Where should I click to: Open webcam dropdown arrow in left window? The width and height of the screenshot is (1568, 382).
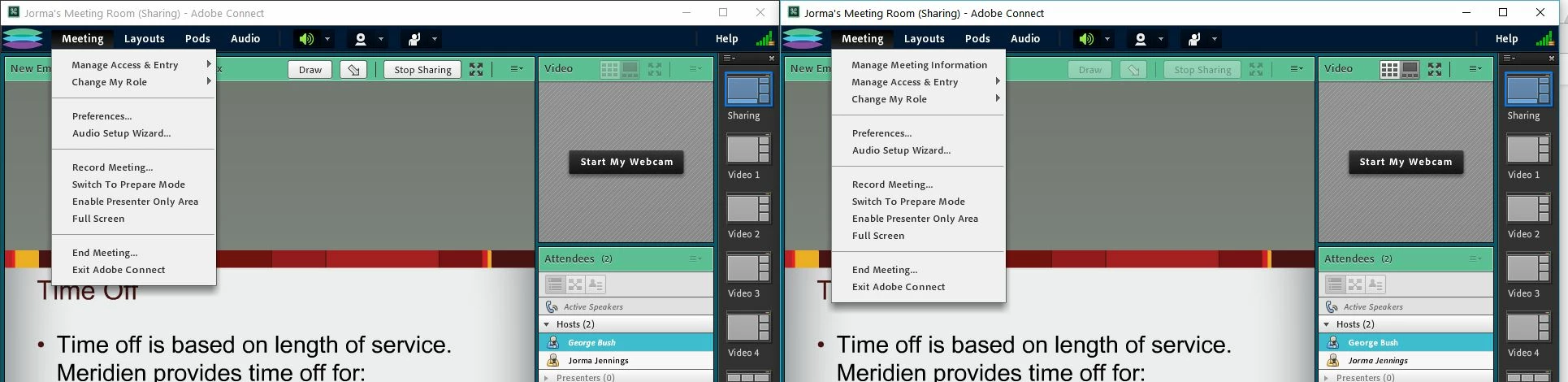coord(381,39)
